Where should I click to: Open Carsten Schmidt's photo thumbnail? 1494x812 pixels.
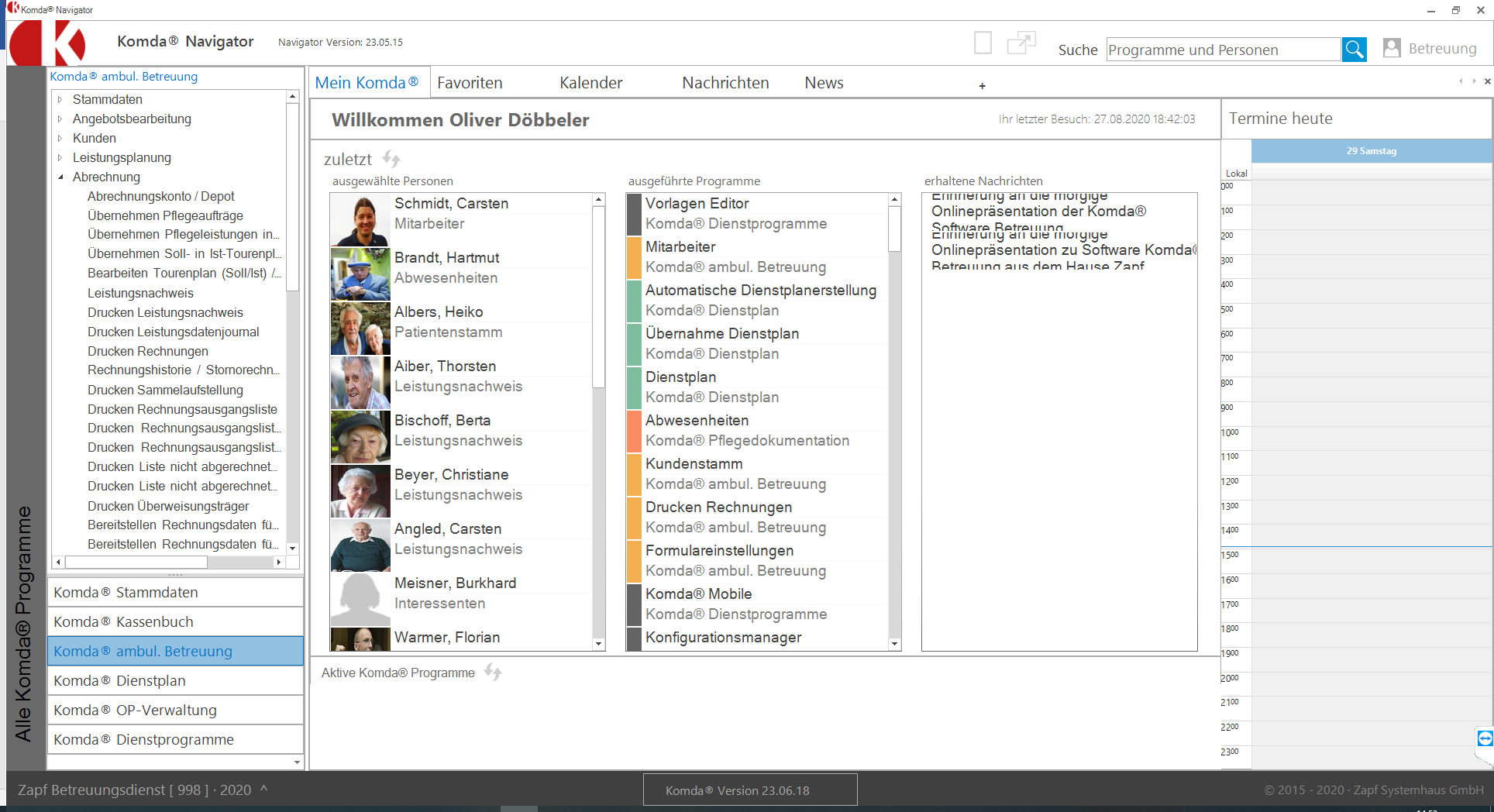[360, 220]
